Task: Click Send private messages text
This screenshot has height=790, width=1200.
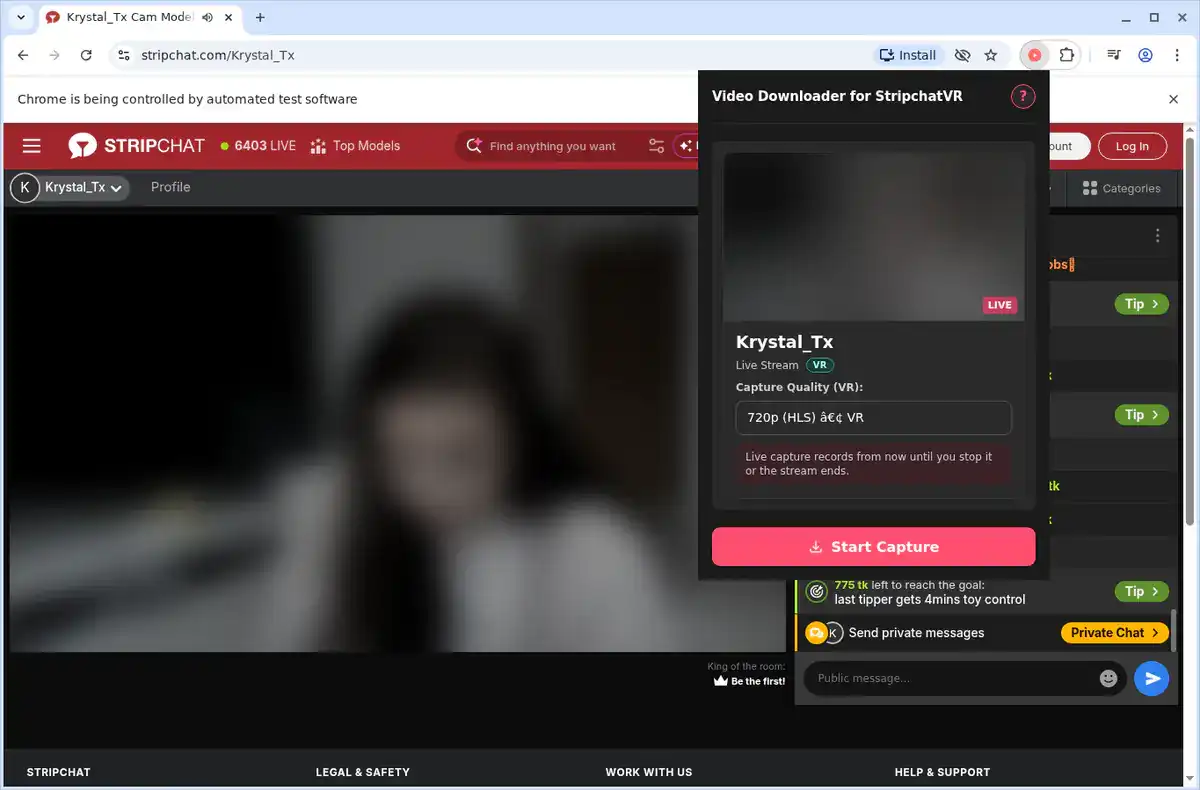Action: [x=916, y=632]
